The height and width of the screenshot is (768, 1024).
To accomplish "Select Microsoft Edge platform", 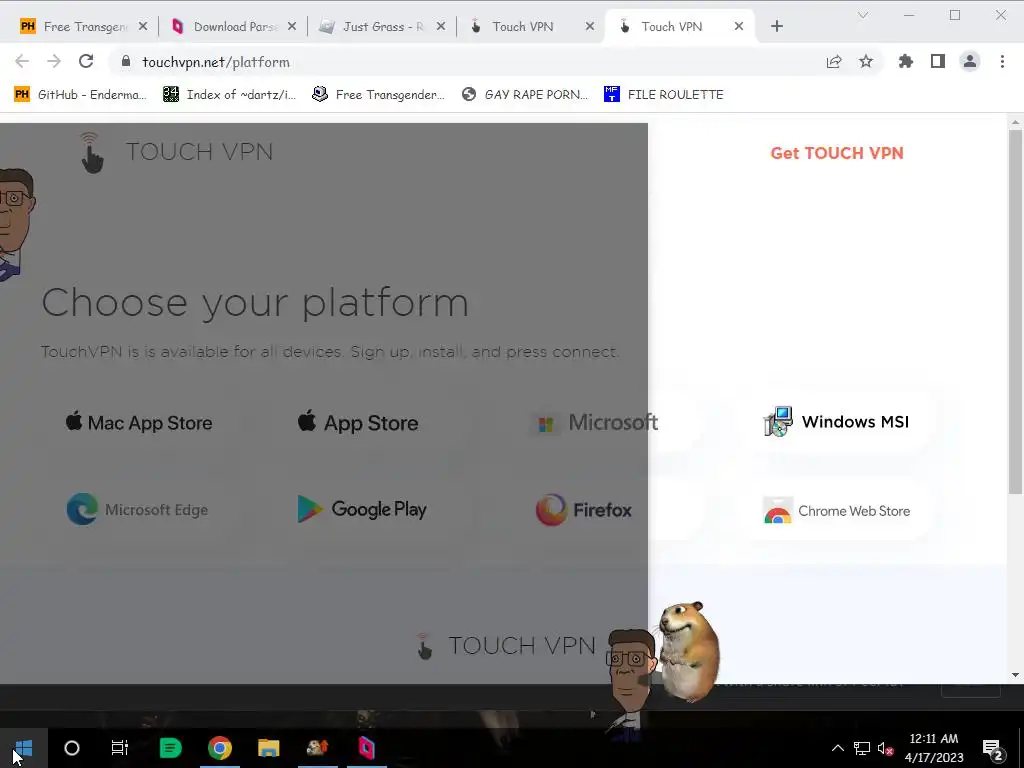I will (x=137, y=509).
